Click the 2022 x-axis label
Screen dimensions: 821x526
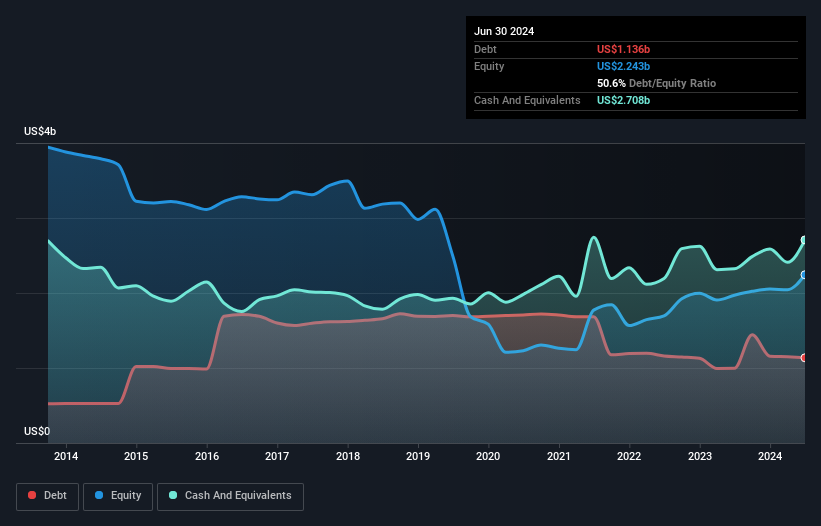[629, 456]
